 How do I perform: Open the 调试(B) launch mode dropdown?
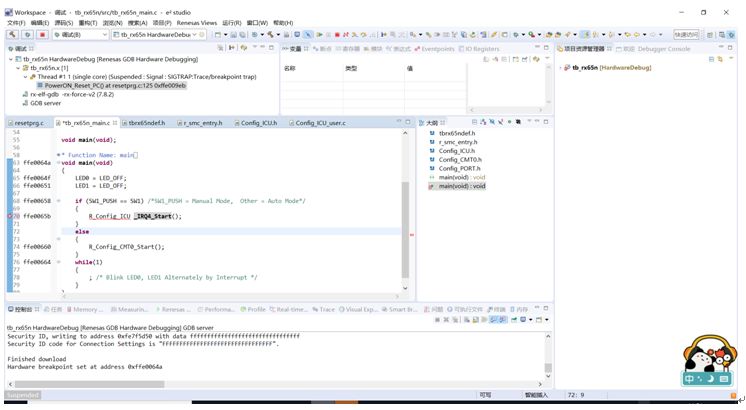click(x=104, y=35)
